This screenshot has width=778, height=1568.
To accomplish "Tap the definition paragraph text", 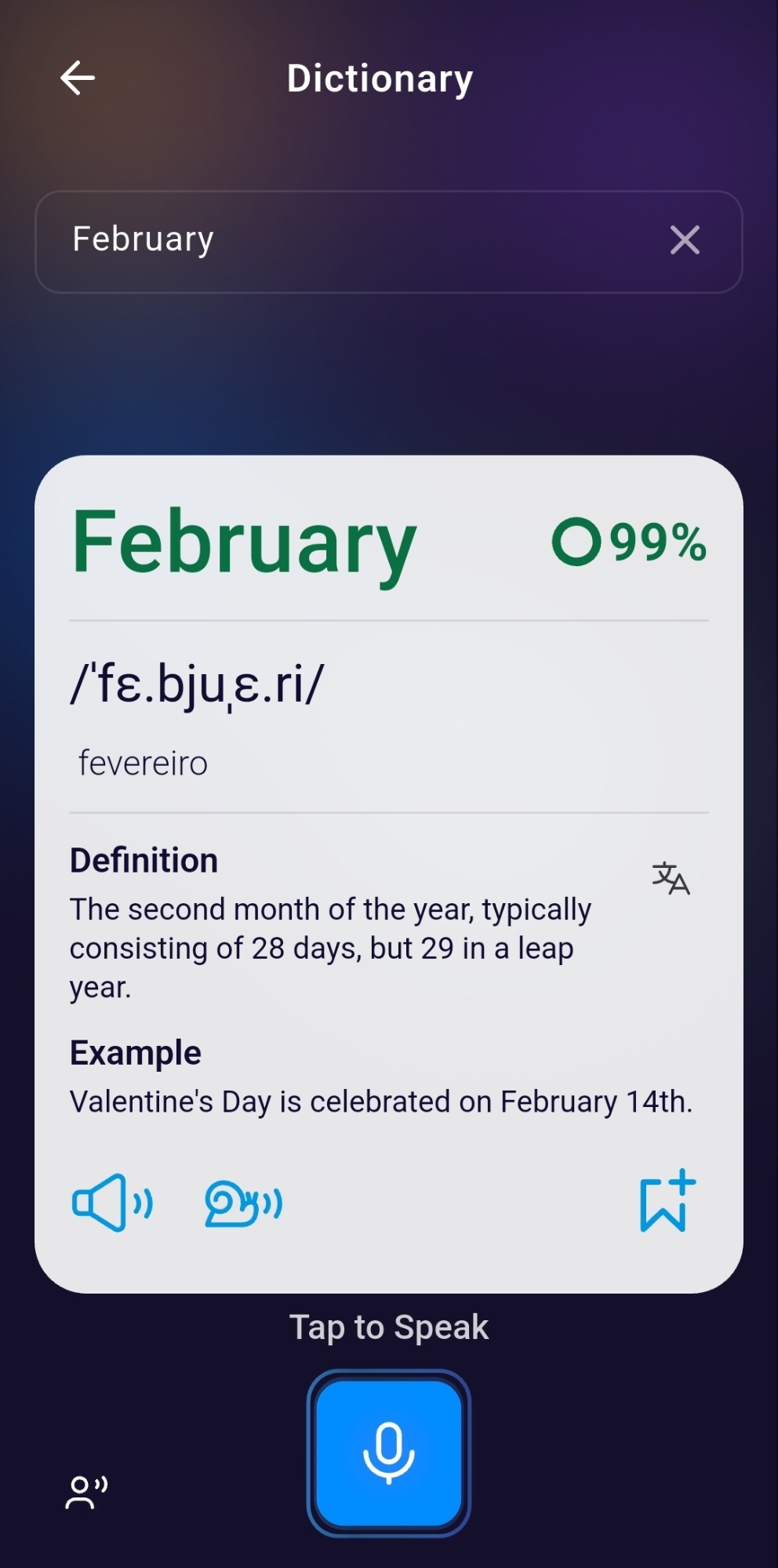I will point(329,948).
